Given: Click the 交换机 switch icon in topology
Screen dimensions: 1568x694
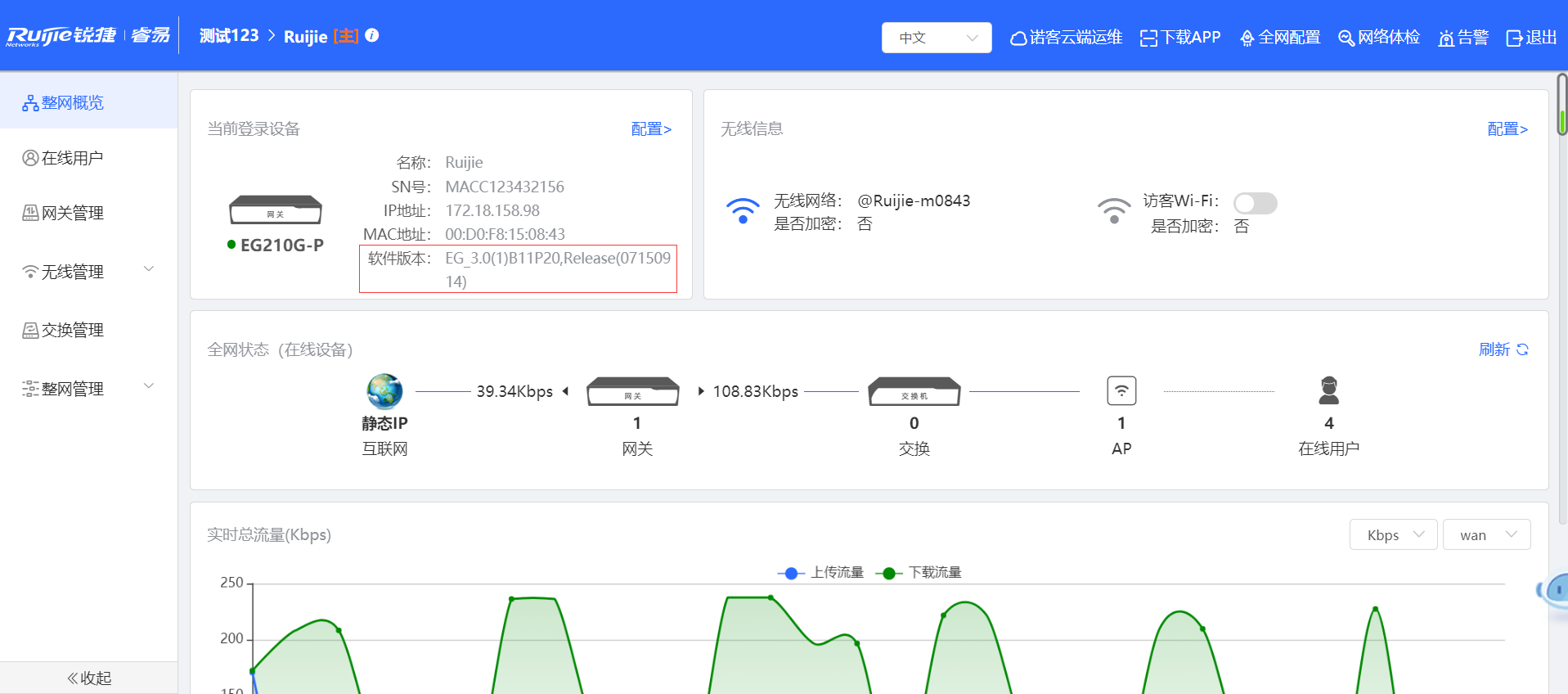Looking at the screenshot, I should click(x=914, y=391).
